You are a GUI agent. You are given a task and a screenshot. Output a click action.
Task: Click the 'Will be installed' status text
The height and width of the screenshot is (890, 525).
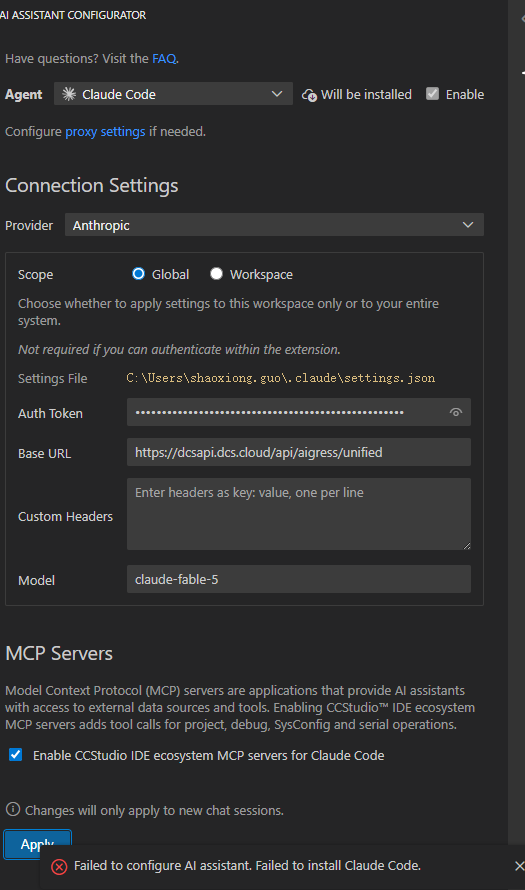click(366, 95)
